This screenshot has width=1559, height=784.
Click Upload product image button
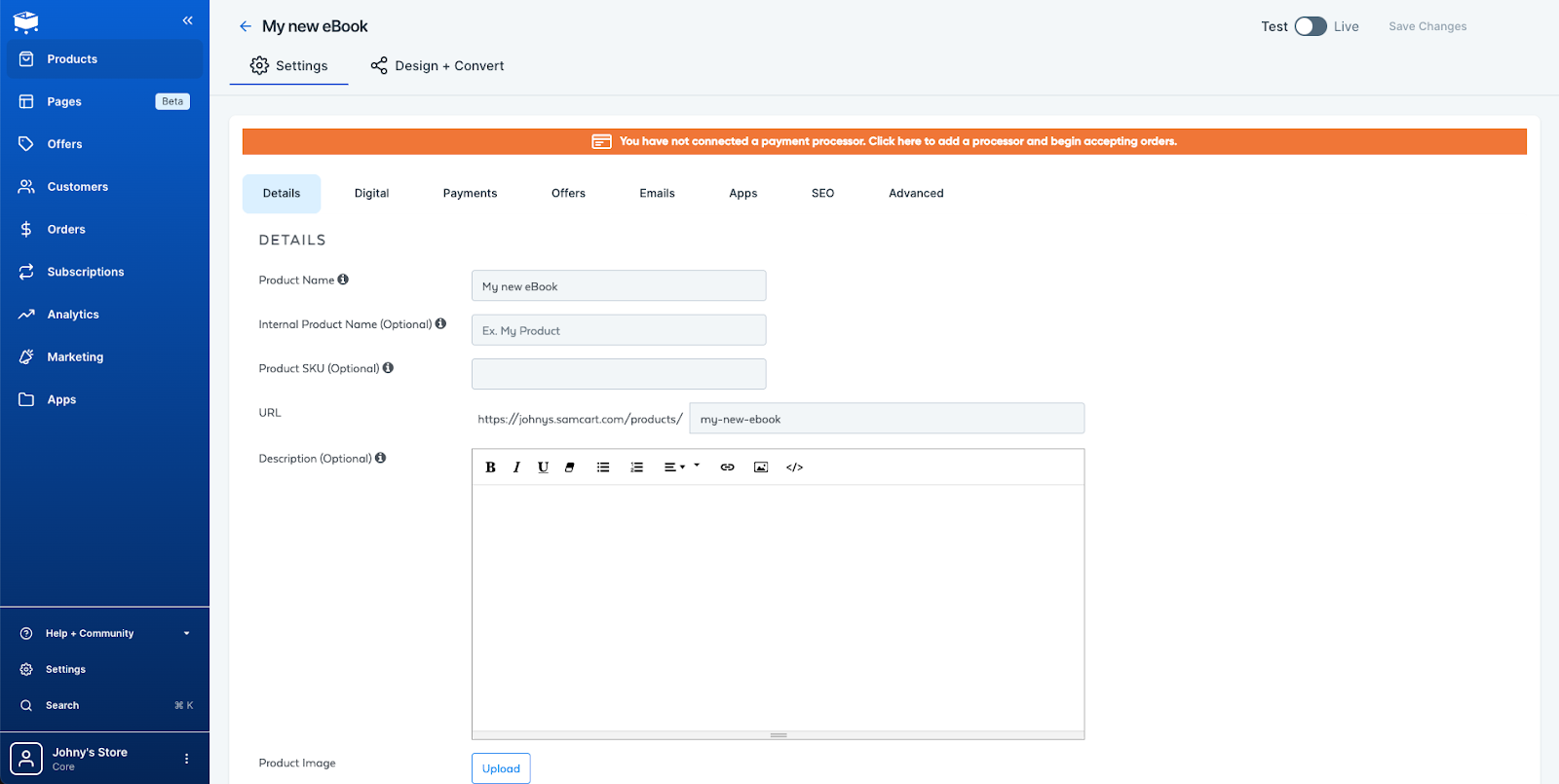pos(501,768)
